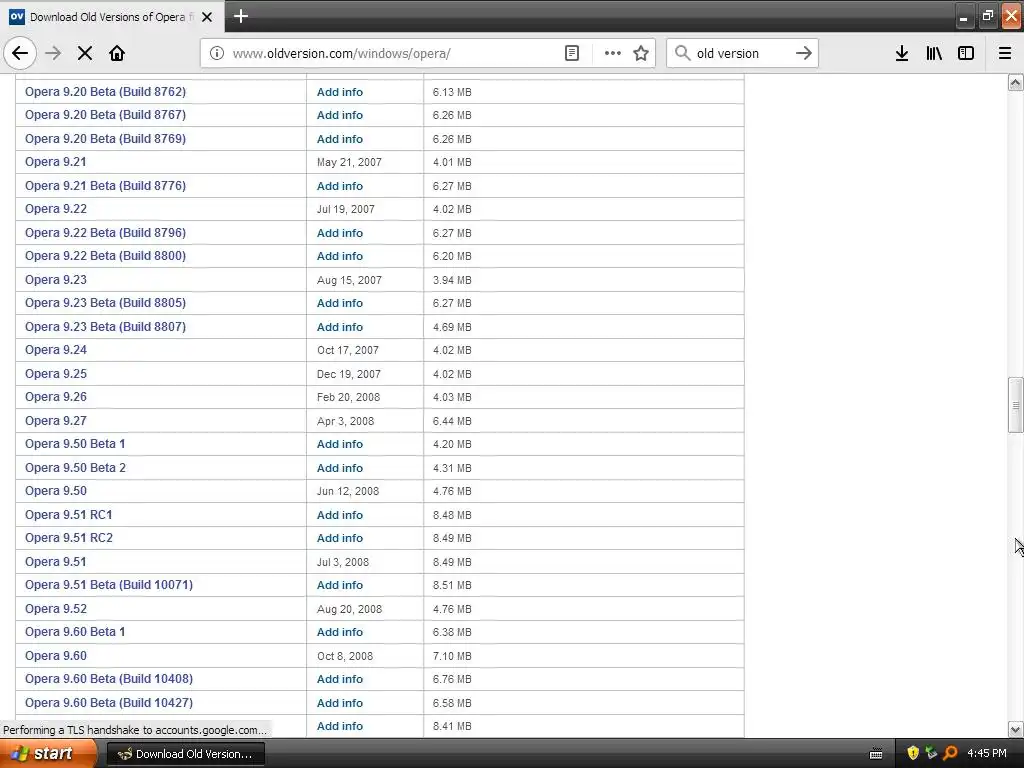Click the taskbar clock showing 4:45 PM

pyautogui.click(x=987, y=754)
